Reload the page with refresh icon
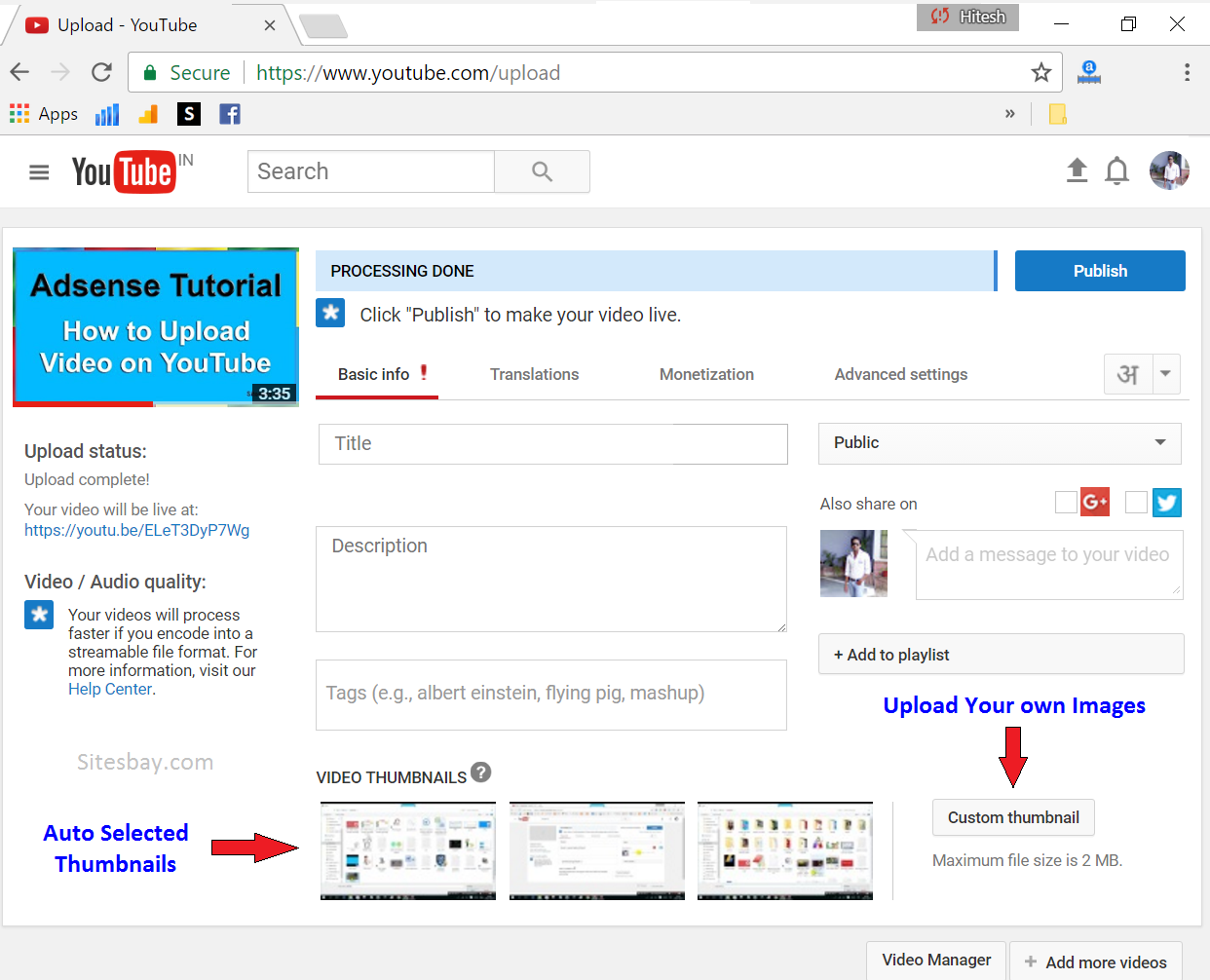Image resolution: width=1210 pixels, height=980 pixels. tap(101, 72)
